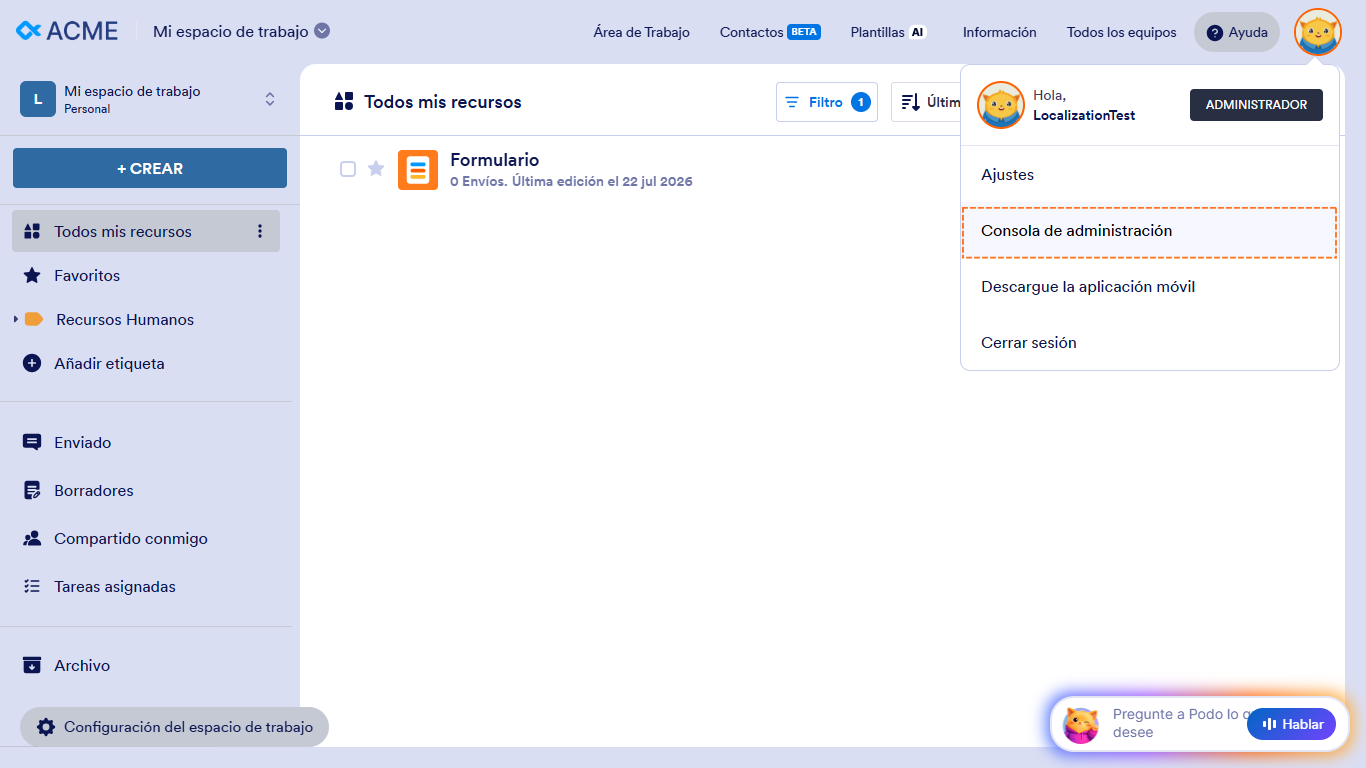
Task: Click the Compartido conmigo people icon
Action: (x=32, y=538)
